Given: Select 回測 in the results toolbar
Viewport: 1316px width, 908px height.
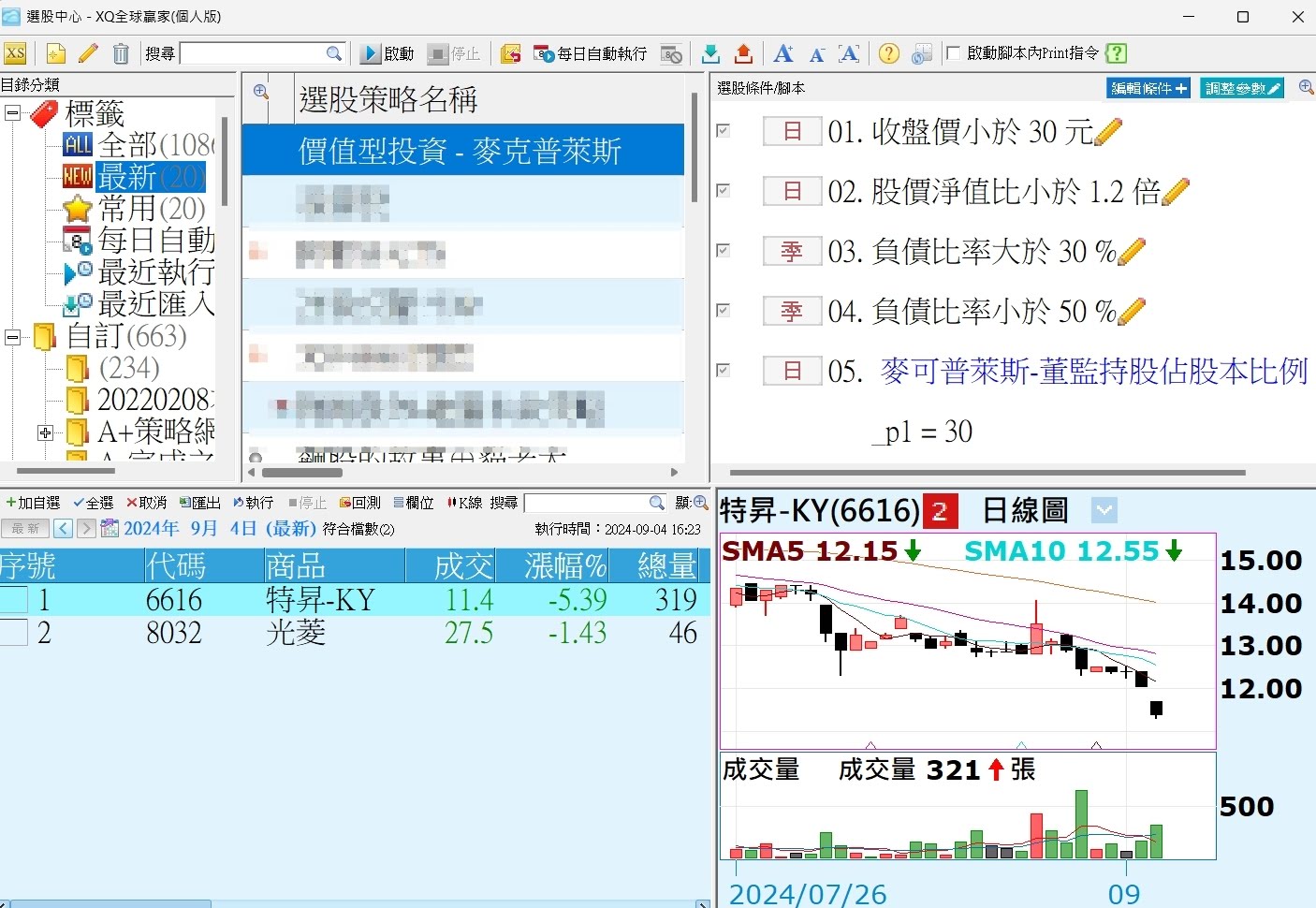Looking at the screenshot, I should (x=360, y=504).
